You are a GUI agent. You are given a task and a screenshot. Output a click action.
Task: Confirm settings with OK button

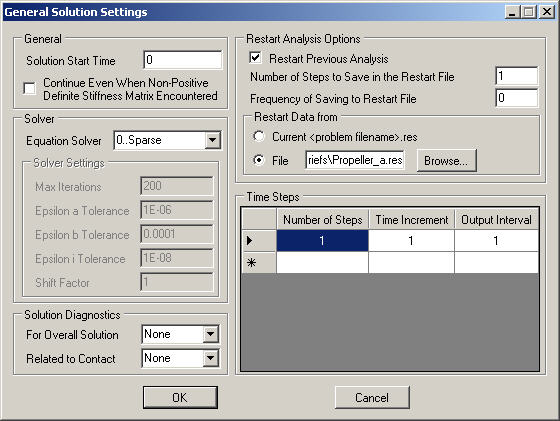click(180, 397)
